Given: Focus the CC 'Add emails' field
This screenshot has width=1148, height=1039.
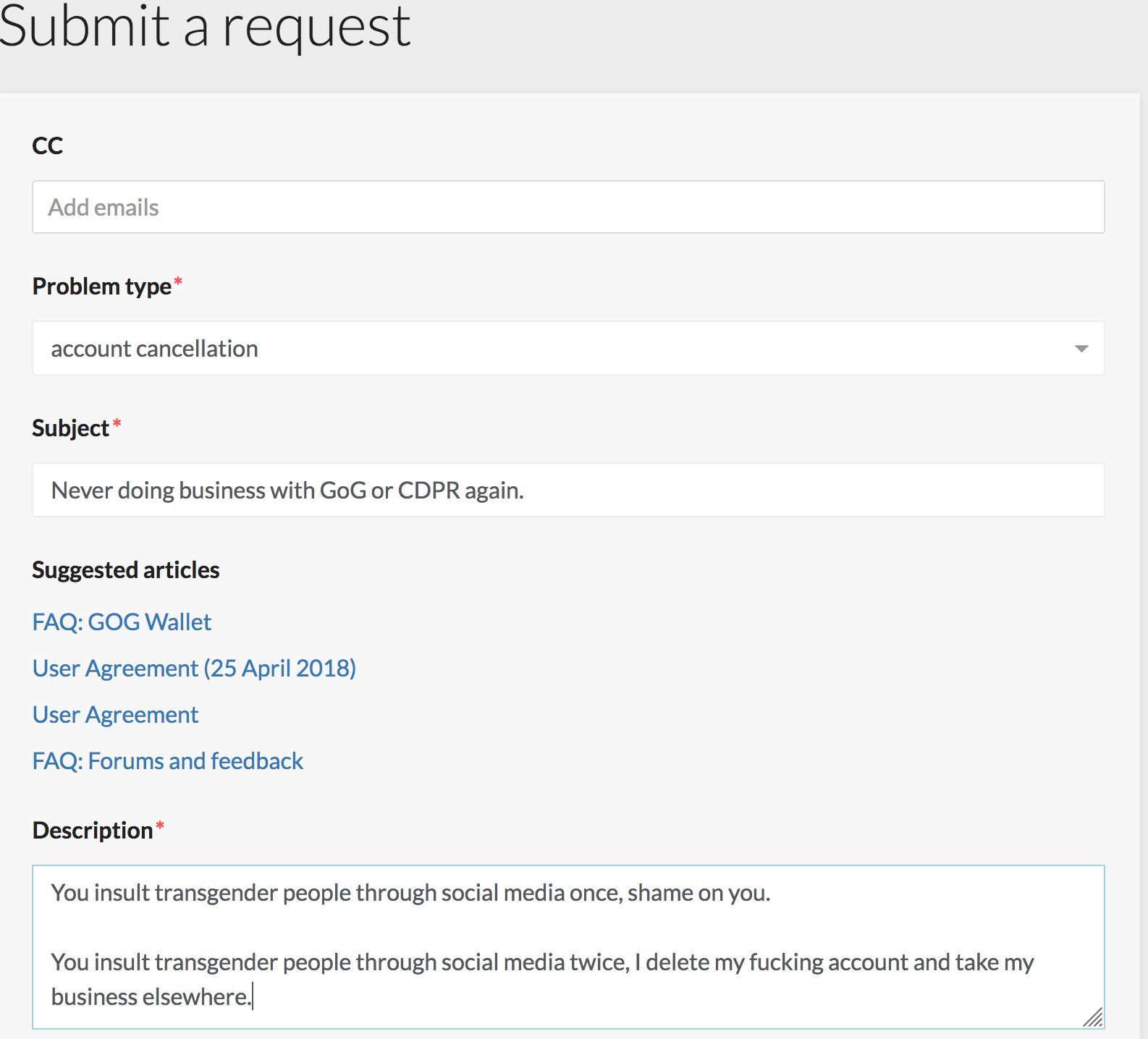Looking at the screenshot, I should (x=568, y=208).
